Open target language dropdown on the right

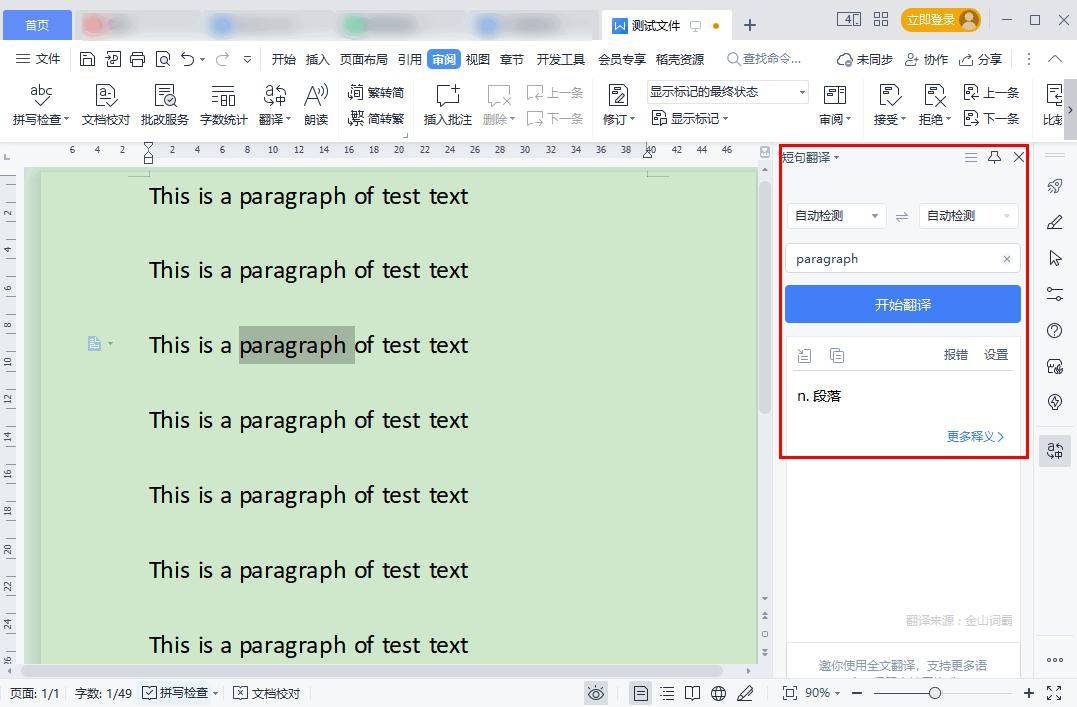pos(968,216)
